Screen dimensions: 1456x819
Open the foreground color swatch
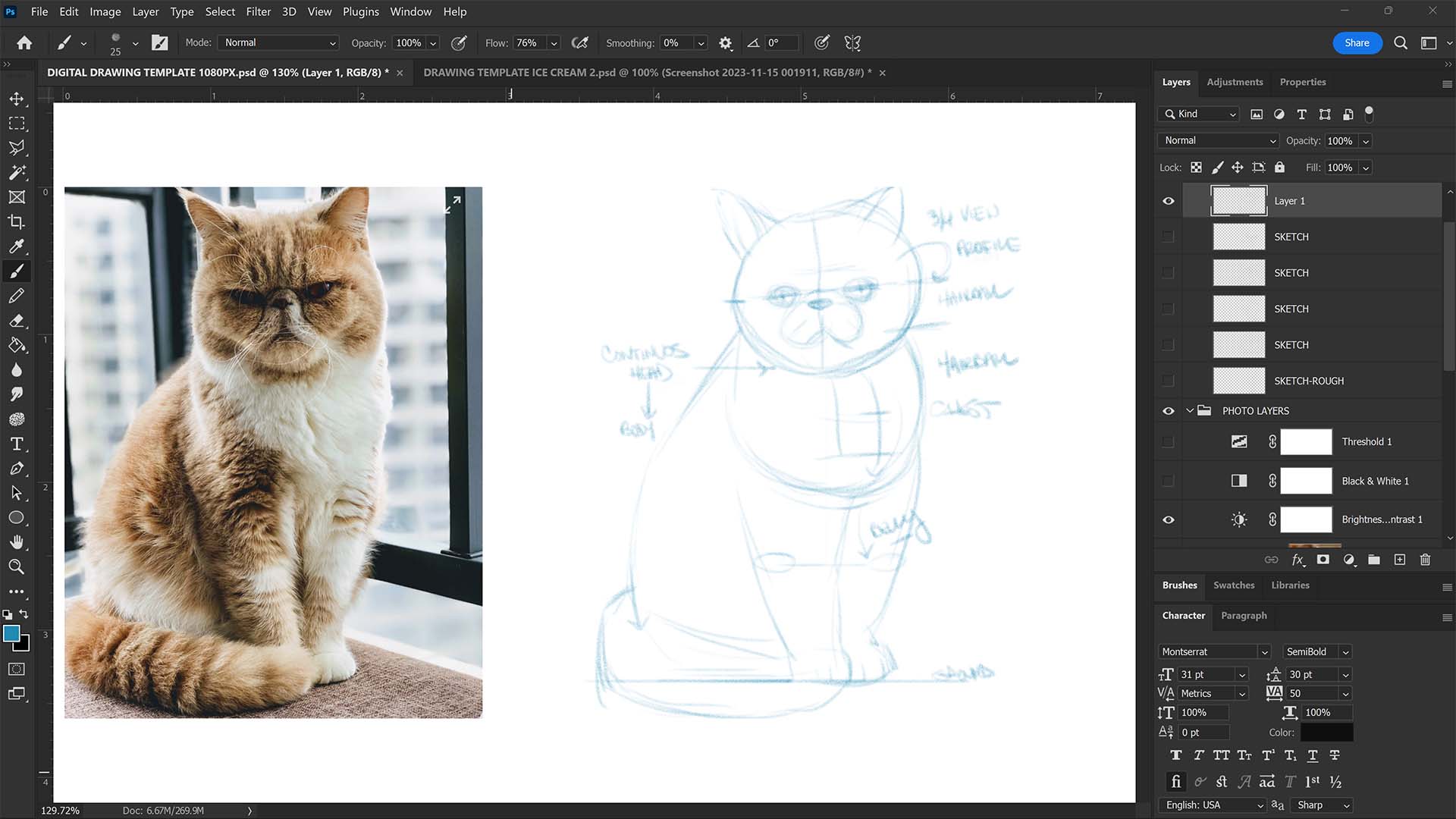11,634
